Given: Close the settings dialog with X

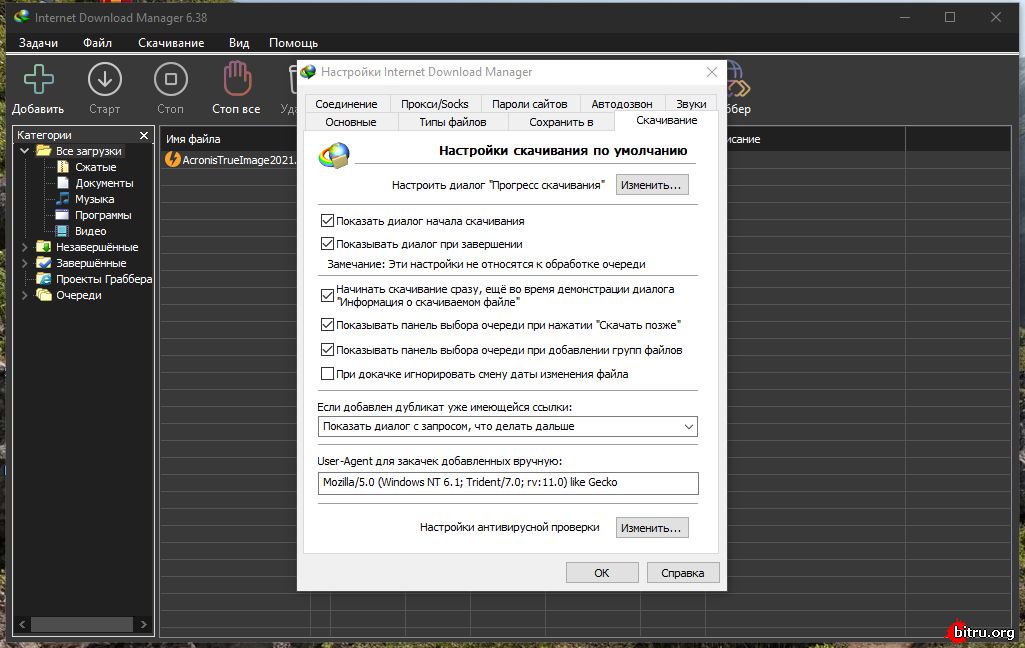Looking at the screenshot, I should tap(712, 72).
